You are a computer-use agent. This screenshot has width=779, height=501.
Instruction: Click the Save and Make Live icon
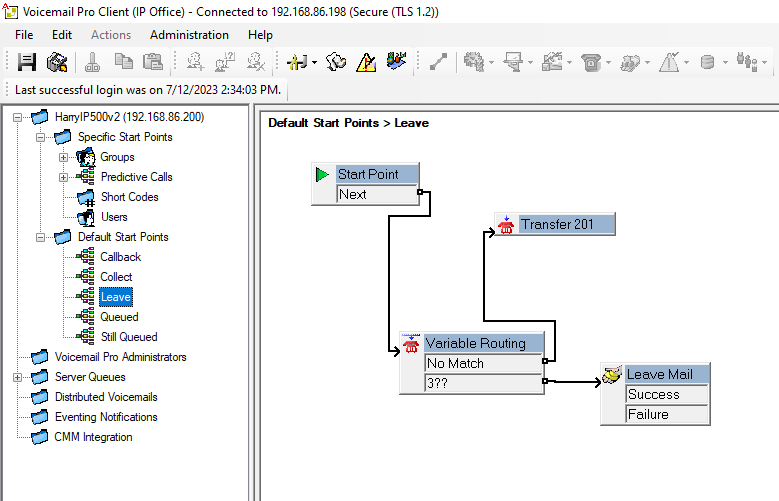(57, 62)
